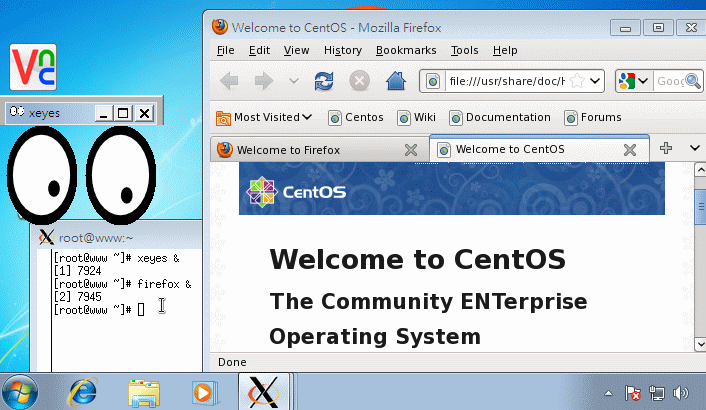This screenshot has width=706, height=410.
Task: Click the Stop loading icon
Action: [x=359, y=81]
